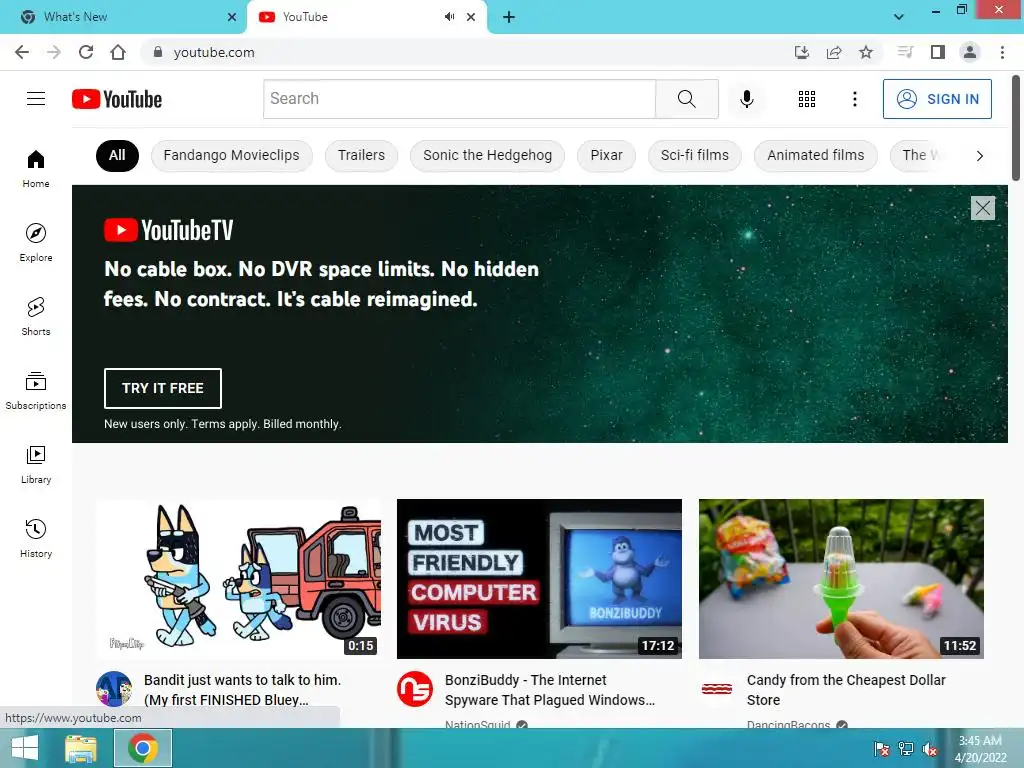Open Library in sidebar
The image size is (1024, 768).
(x=36, y=464)
